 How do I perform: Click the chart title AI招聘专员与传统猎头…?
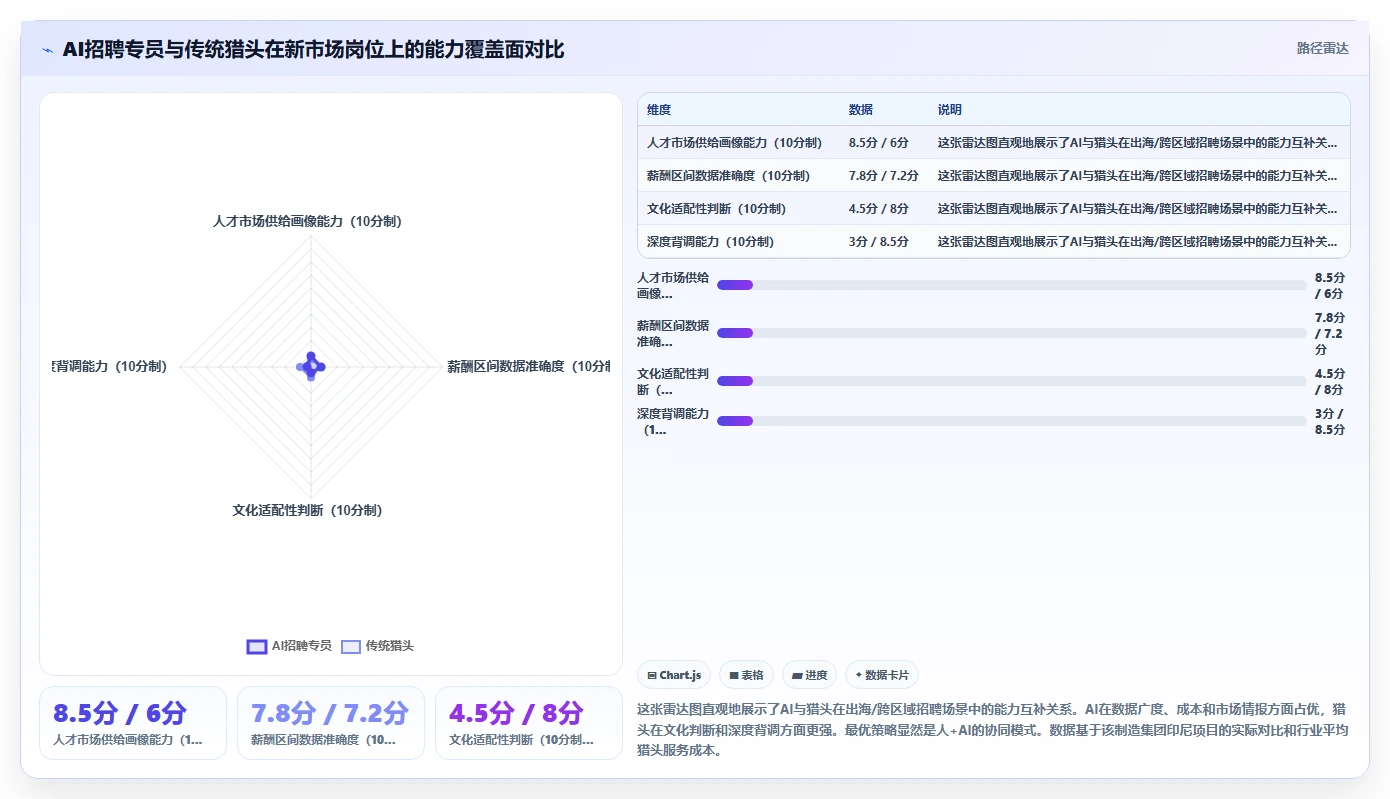[313, 49]
